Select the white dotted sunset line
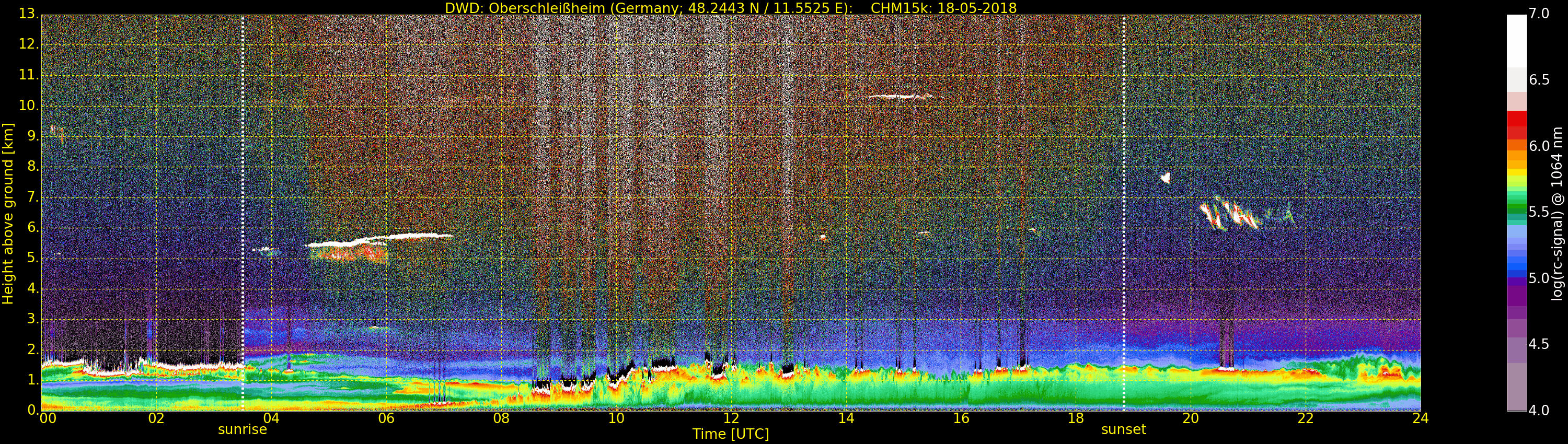 (1124, 213)
